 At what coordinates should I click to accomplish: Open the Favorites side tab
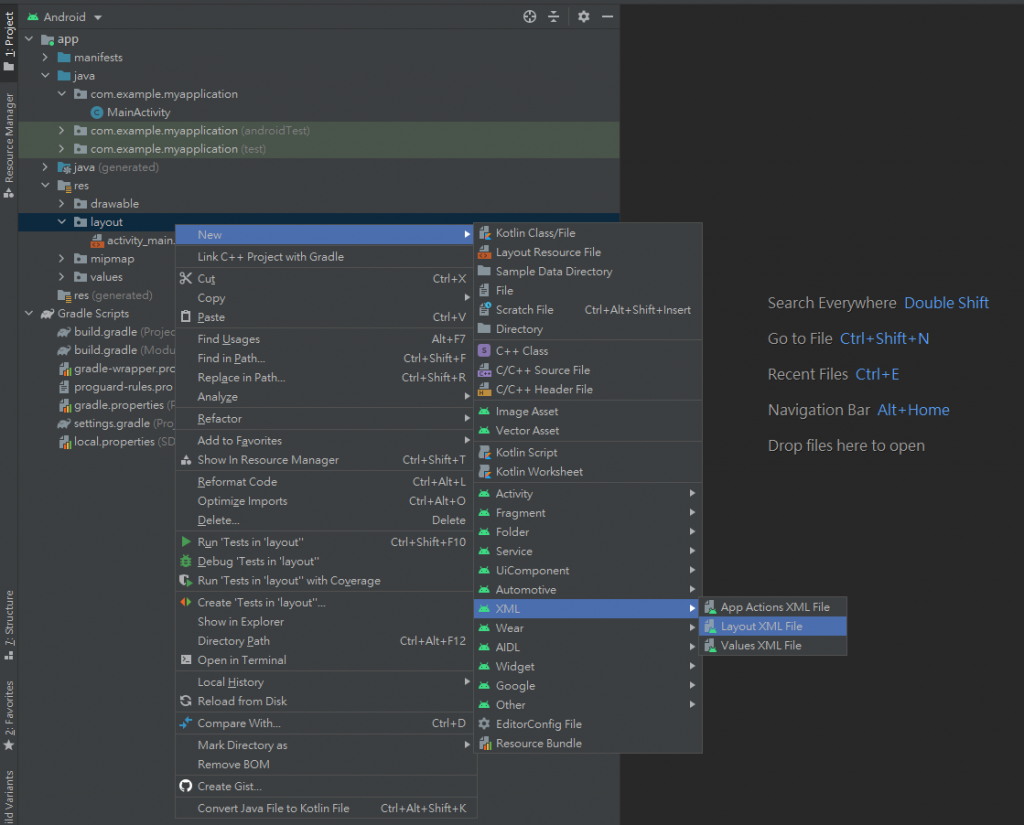tap(9, 715)
